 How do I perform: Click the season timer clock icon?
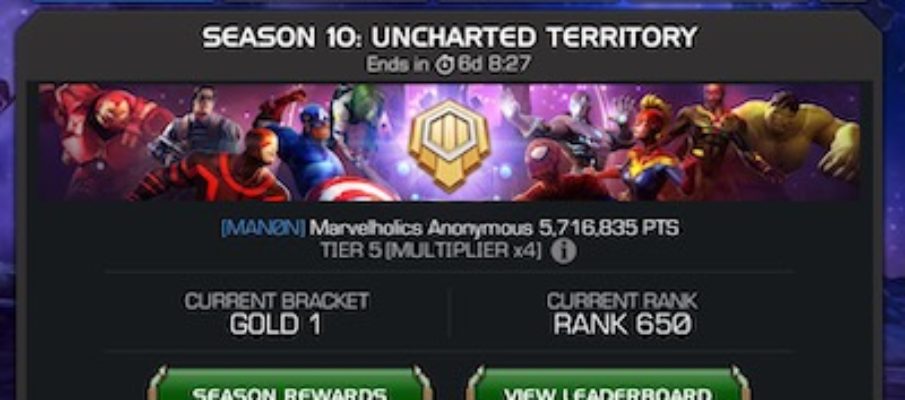pyautogui.click(x=445, y=65)
